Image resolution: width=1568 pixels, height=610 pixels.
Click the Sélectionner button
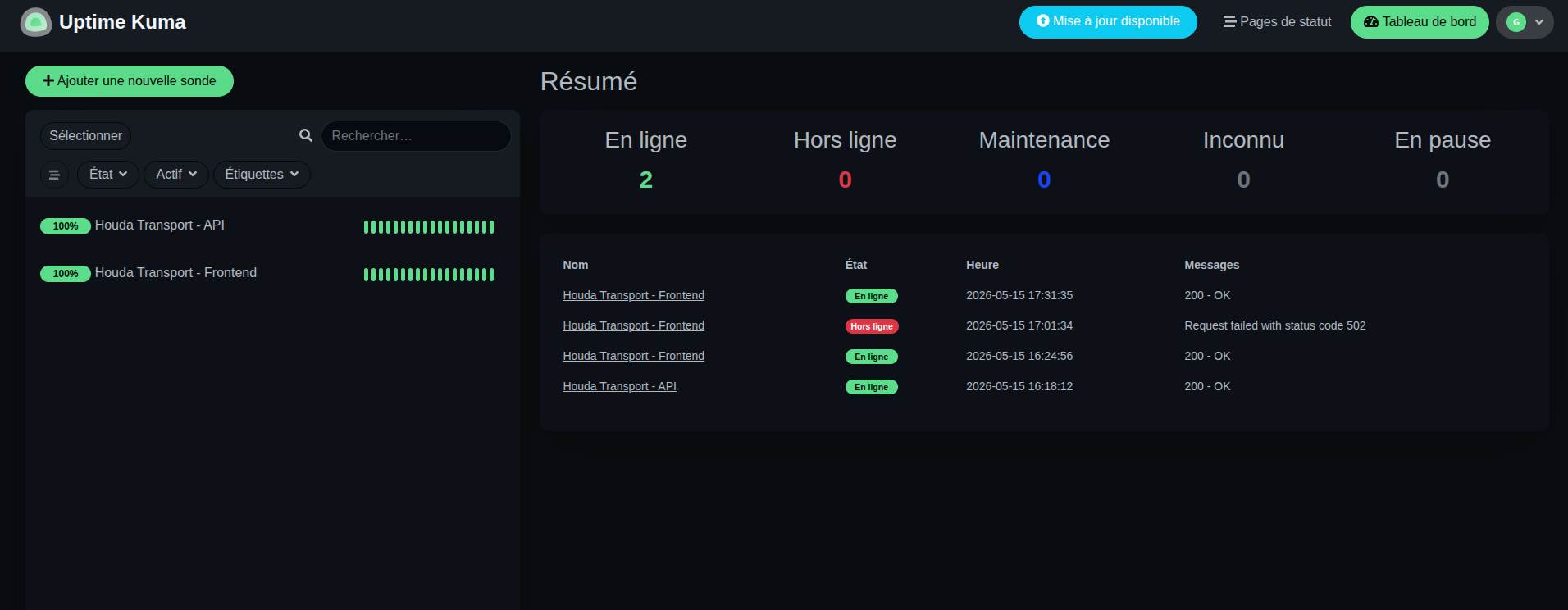(x=85, y=136)
